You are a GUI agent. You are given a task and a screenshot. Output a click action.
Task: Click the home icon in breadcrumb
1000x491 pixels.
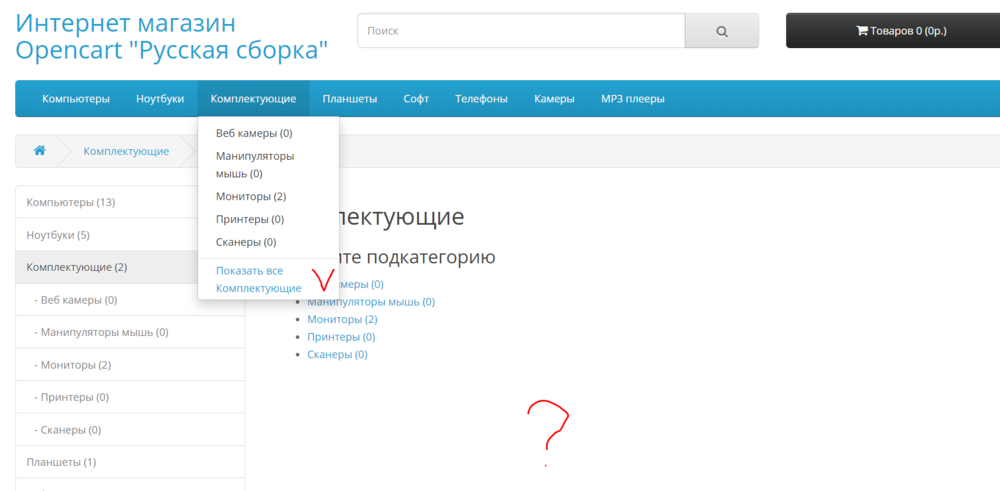(40, 151)
